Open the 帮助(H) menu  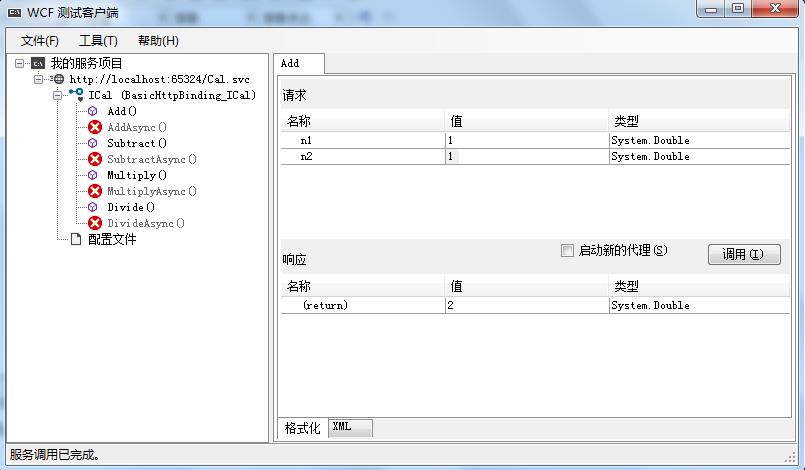click(x=158, y=41)
